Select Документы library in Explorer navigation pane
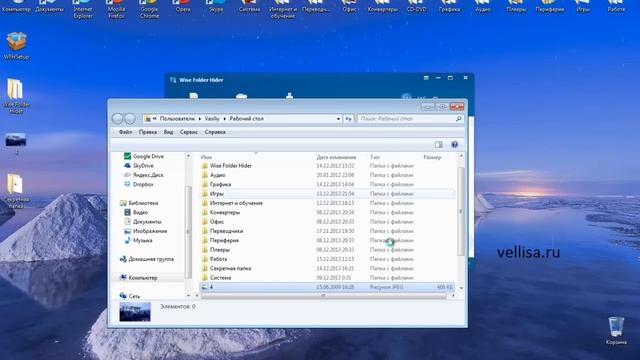Screen dimensions: 640x360 click(x=142, y=222)
